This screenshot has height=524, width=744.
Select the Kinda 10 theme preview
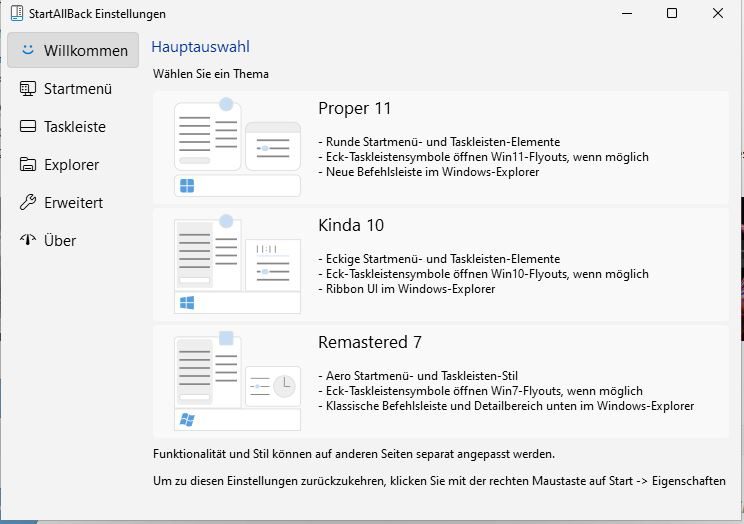click(x=237, y=264)
